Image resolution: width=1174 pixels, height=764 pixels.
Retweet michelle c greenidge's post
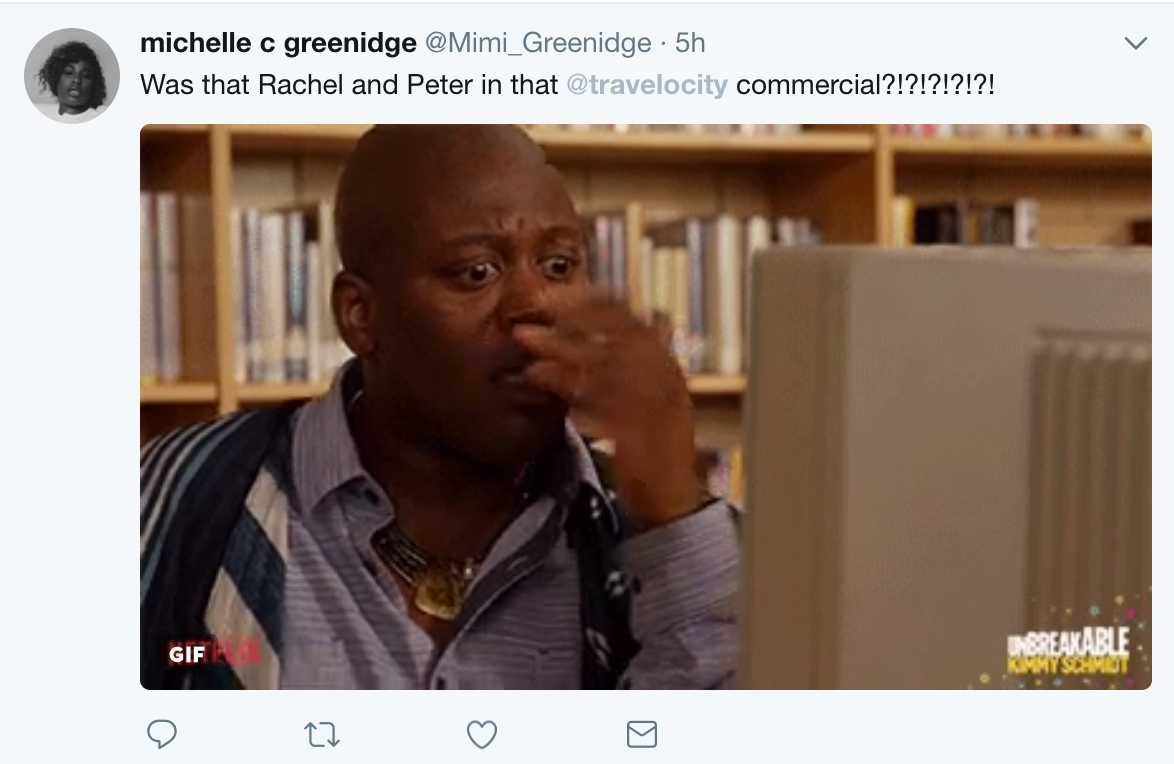pos(322,735)
